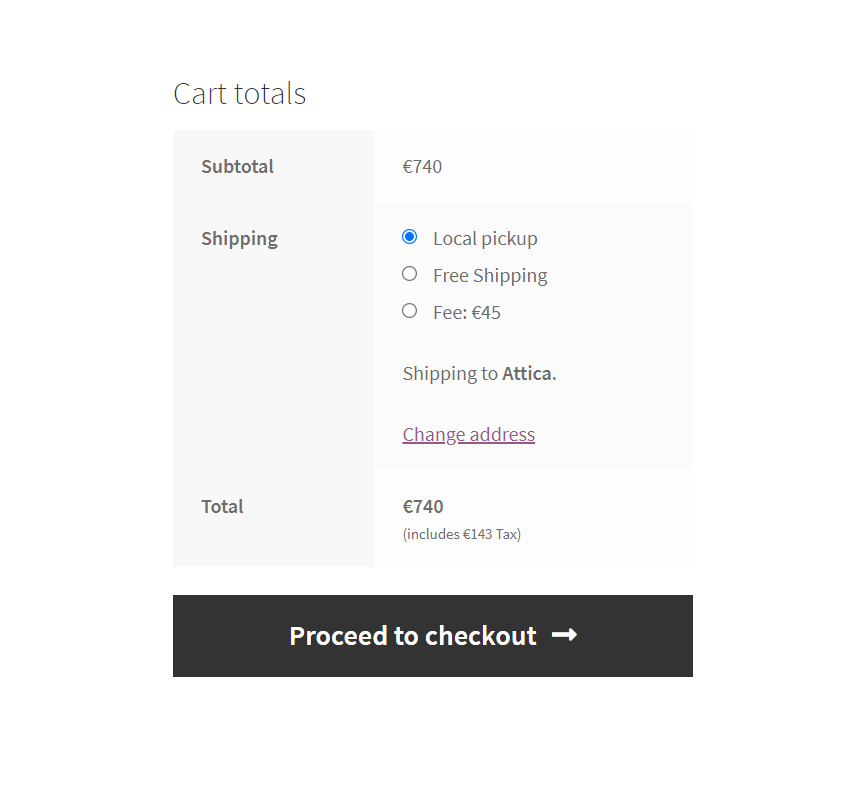
Task: Click the "Fee: €45" option label
Action: 467,313
